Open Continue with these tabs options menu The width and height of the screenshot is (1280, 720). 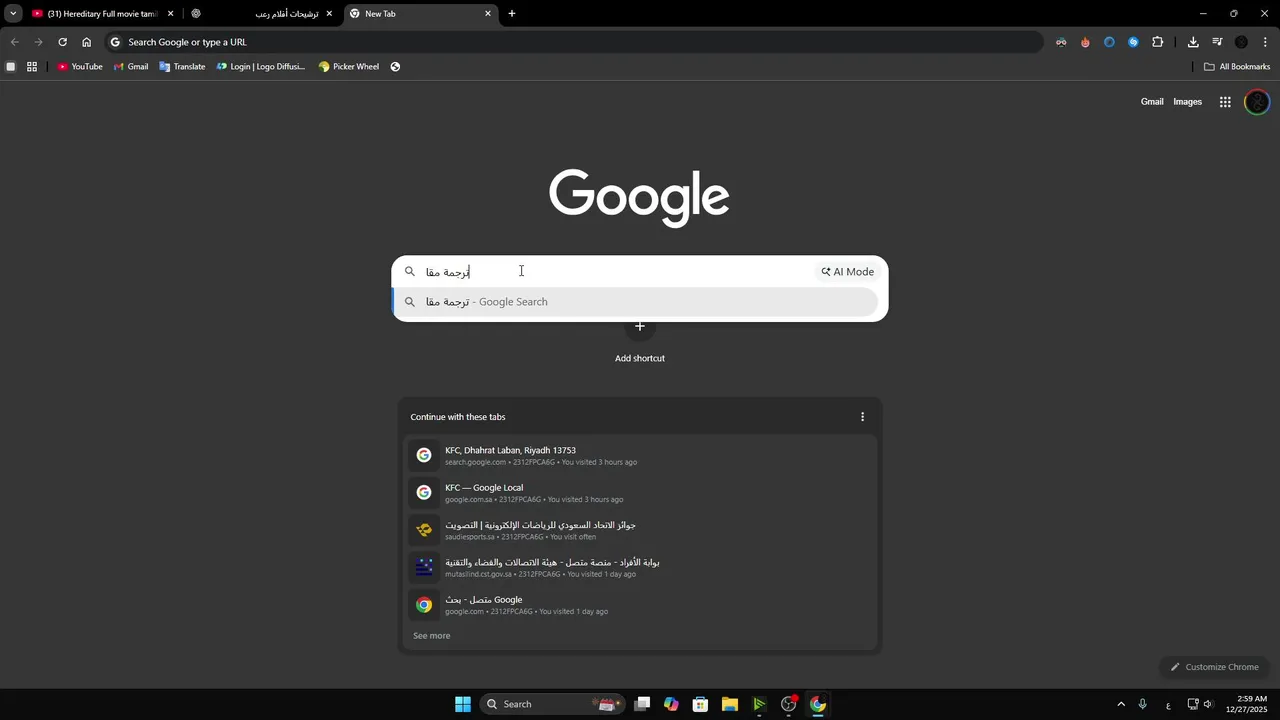pyautogui.click(x=862, y=417)
